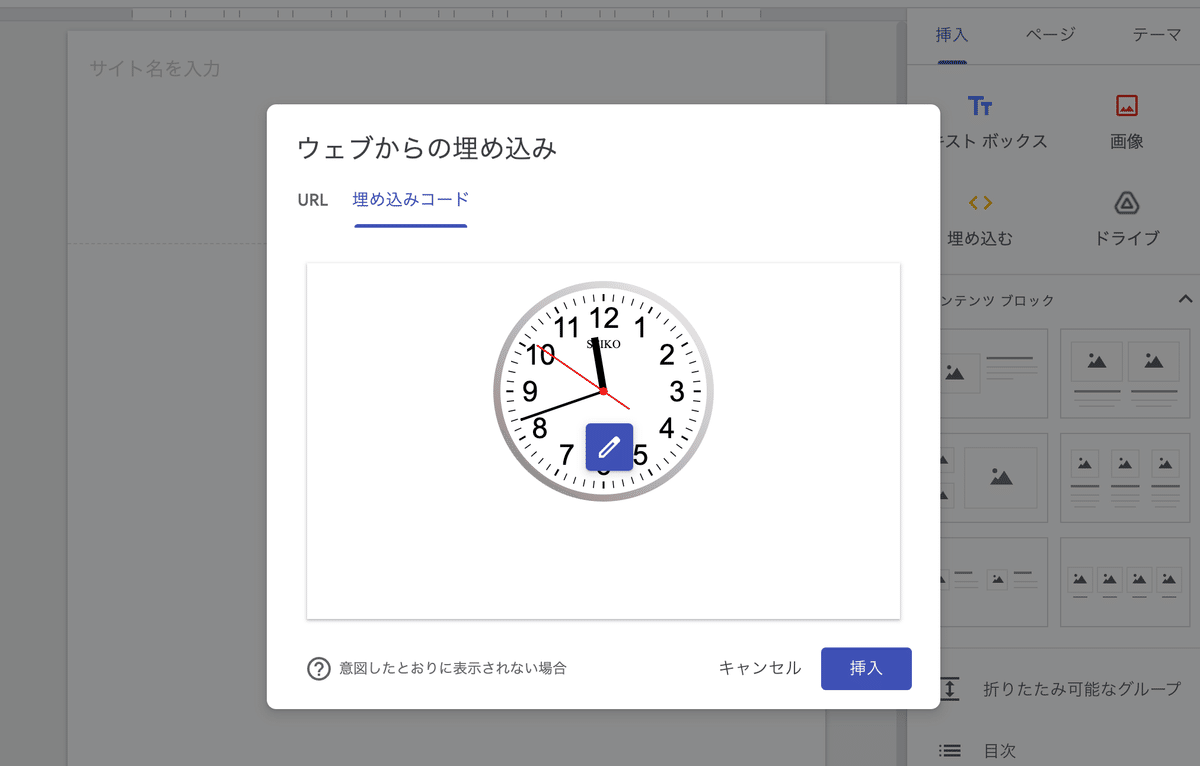Click the ドライブ label
Screen dimensions: 1200x766
tap(1127, 238)
